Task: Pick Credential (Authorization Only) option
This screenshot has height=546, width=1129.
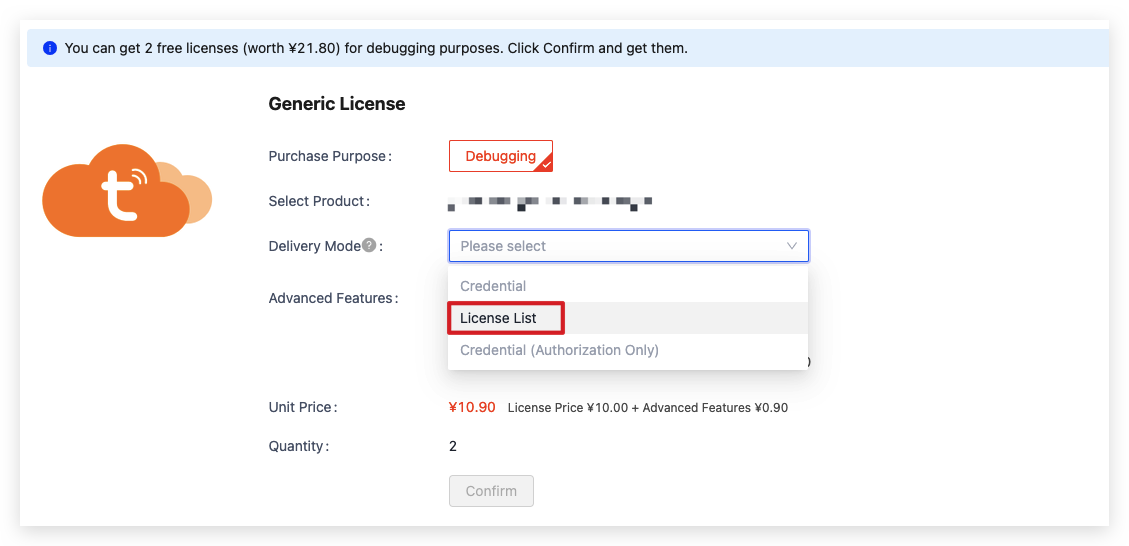Action: coord(559,350)
